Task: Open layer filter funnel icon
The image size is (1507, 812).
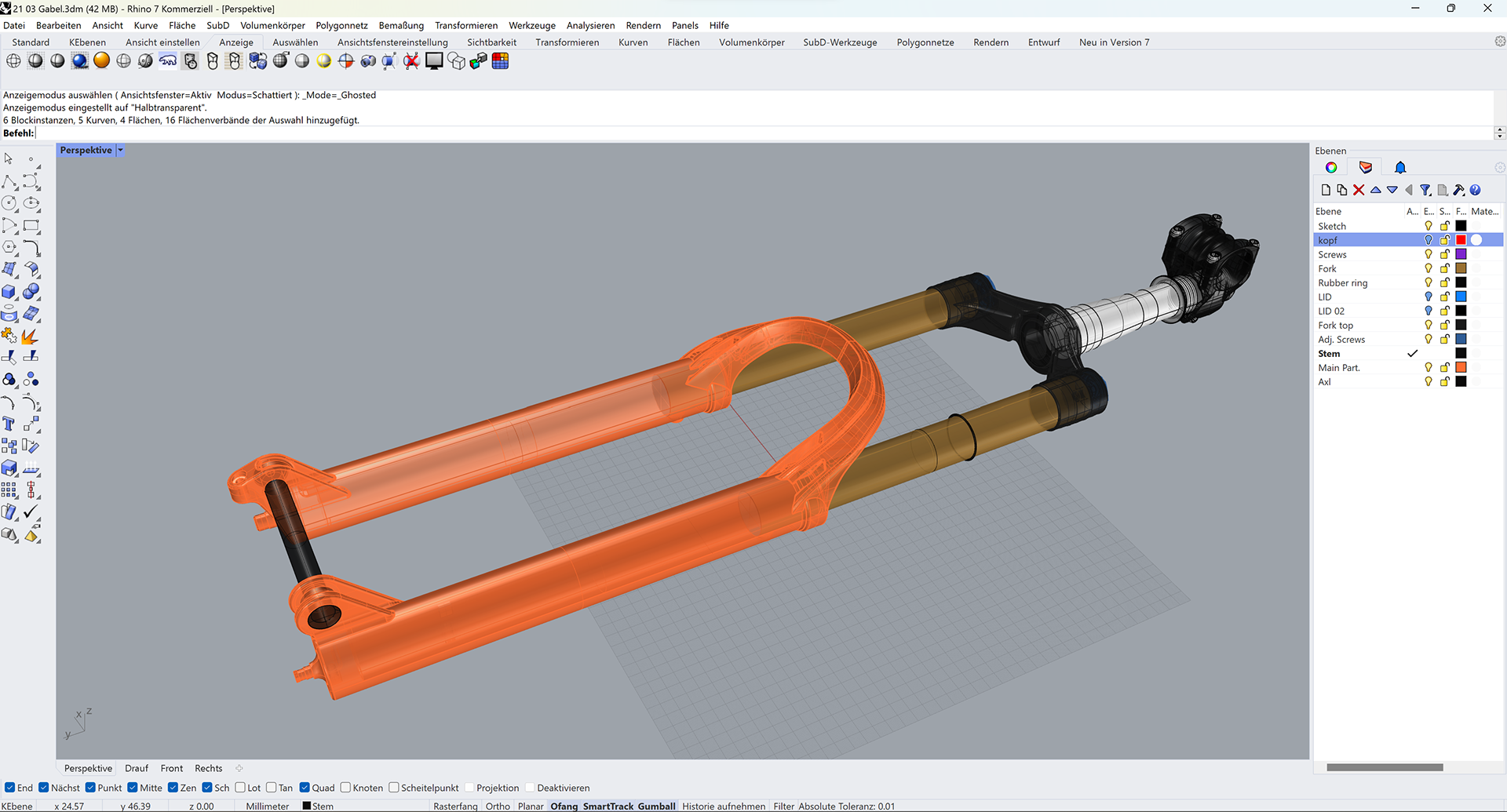Action: click(x=1425, y=190)
